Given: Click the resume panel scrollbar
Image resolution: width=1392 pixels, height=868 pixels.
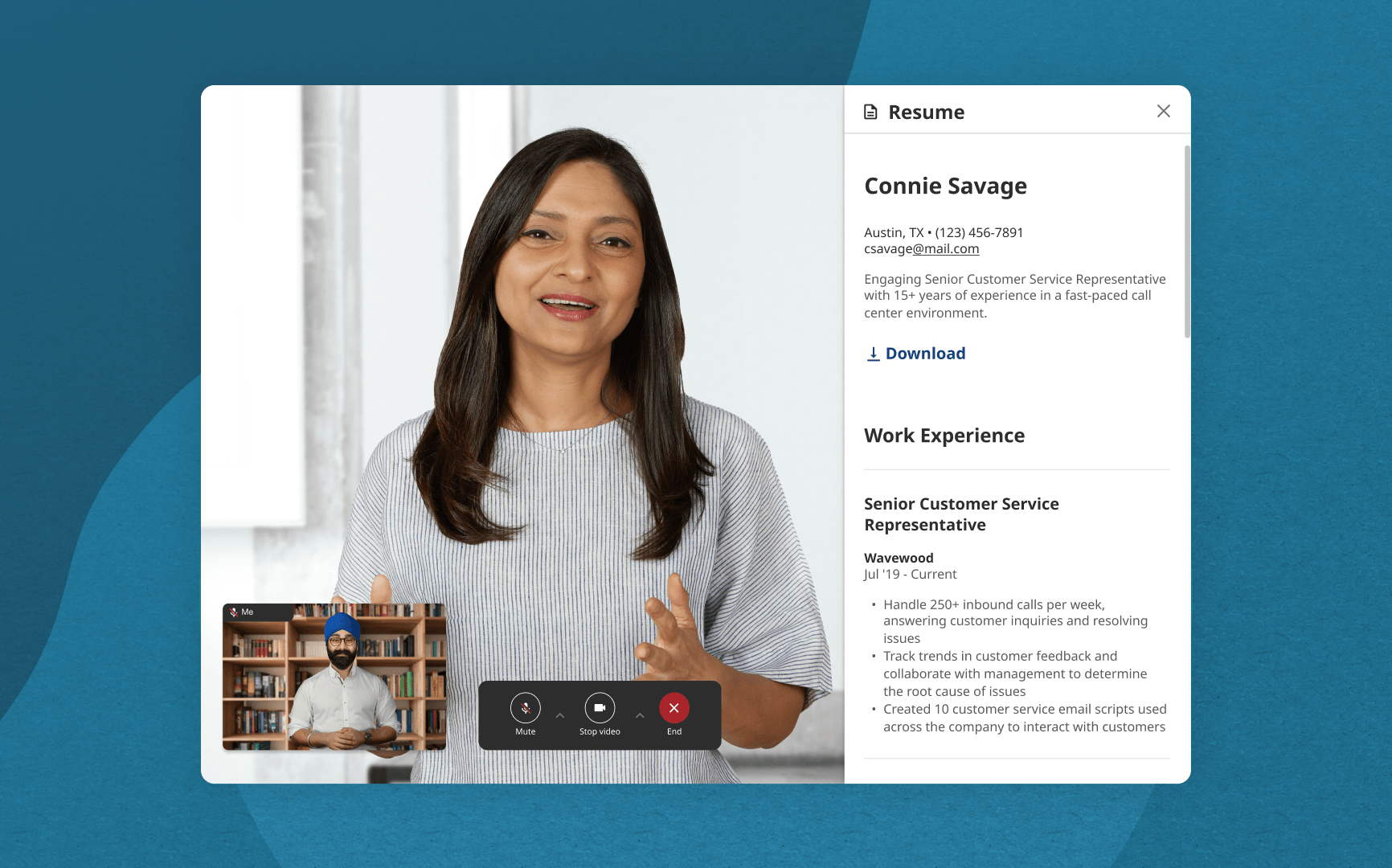Looking at the screenshot, I should (1186, 241).
